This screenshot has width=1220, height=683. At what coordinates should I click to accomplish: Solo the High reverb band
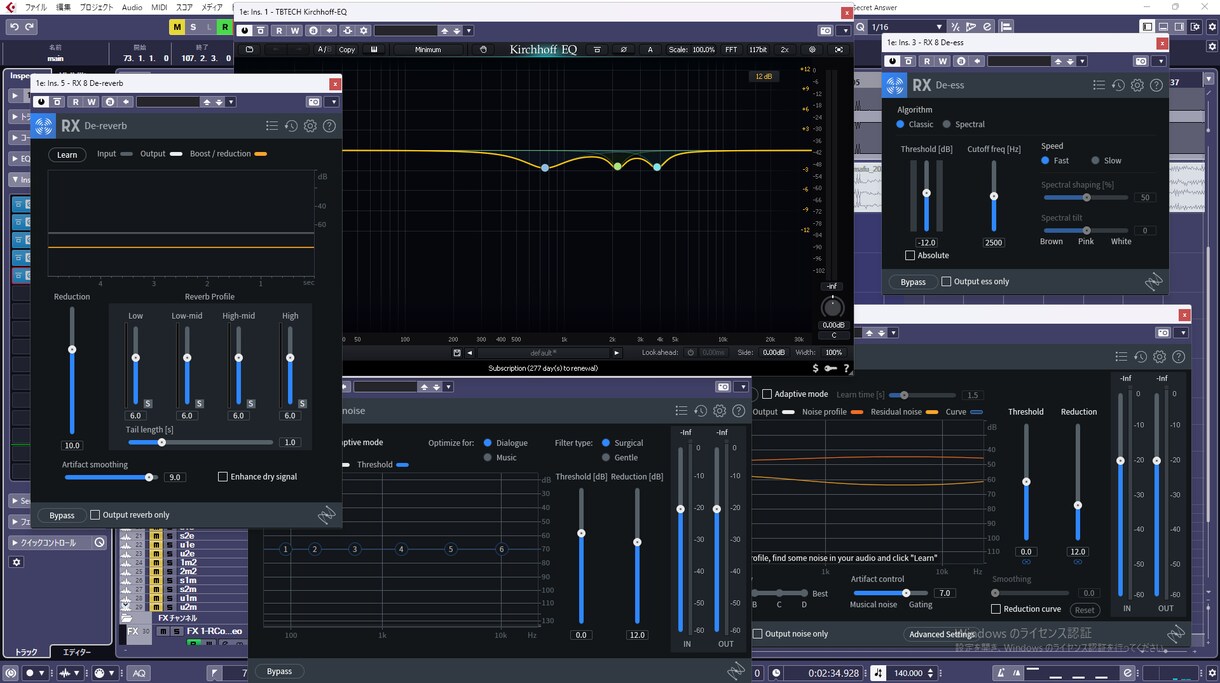pos(302,403)
